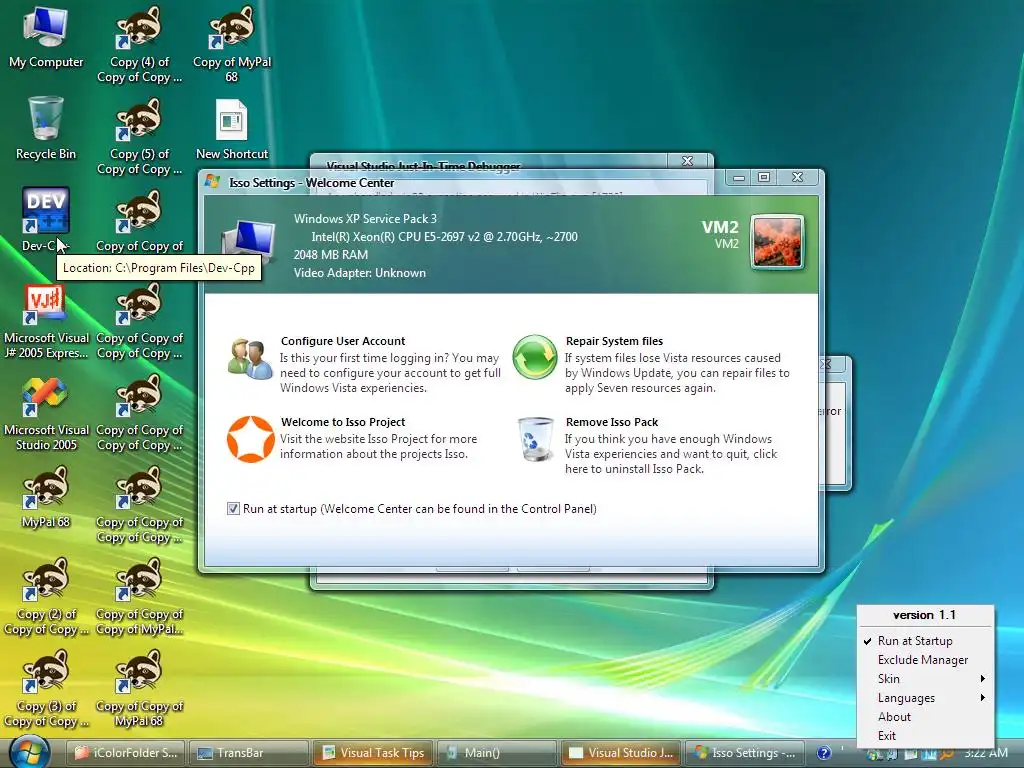The width and height of the screenshot is (1024, 768).
Task: Click the Windows flag tray icon
Action: (x=873, y=754)
